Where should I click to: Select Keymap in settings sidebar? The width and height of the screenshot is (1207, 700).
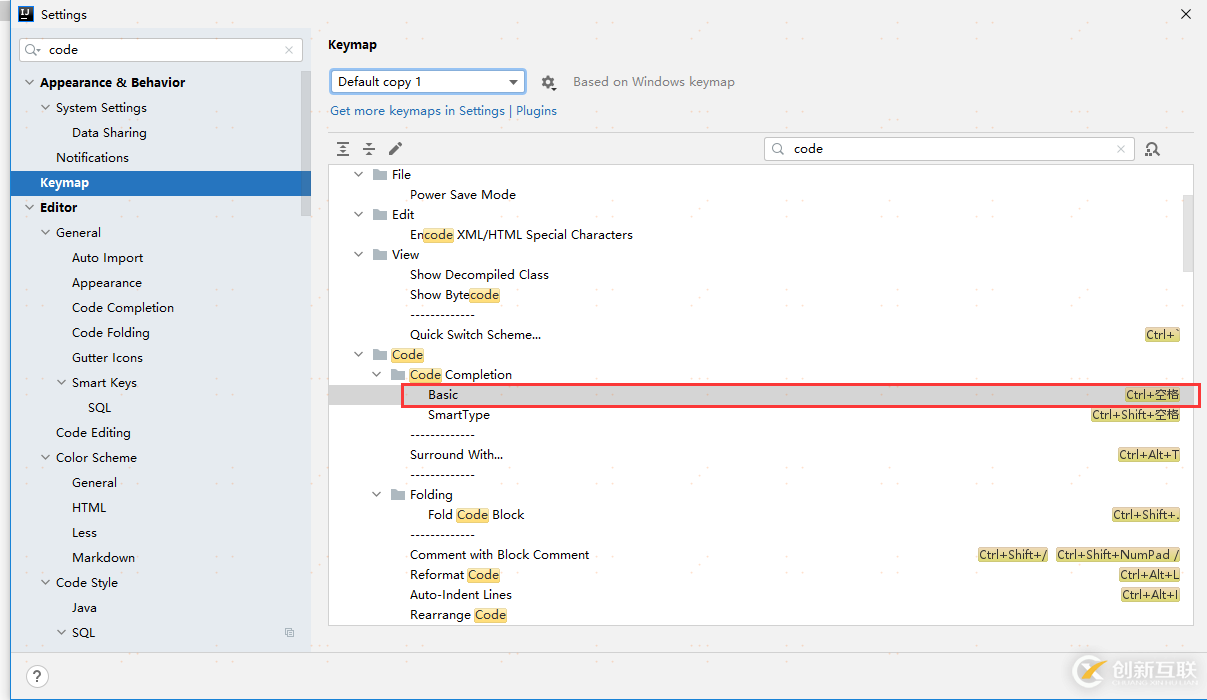point(64,183)
